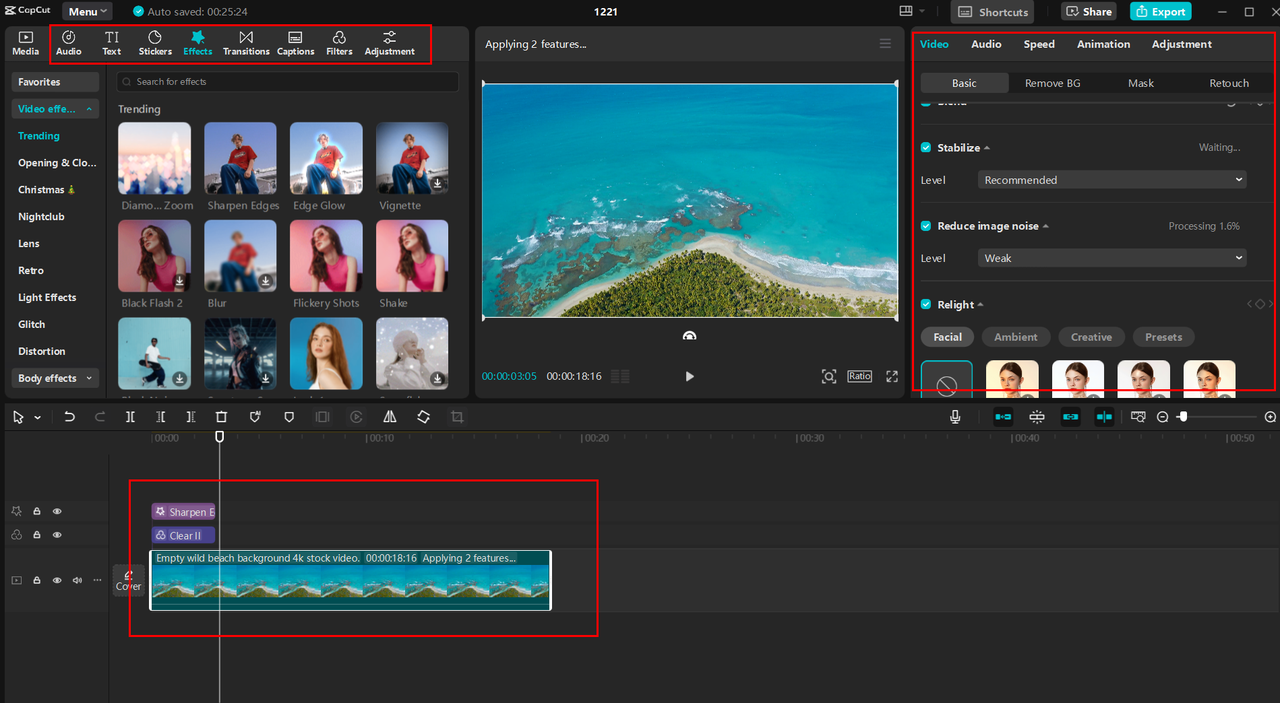Zoom out the timeline with minus icon

coord(1162,417)
